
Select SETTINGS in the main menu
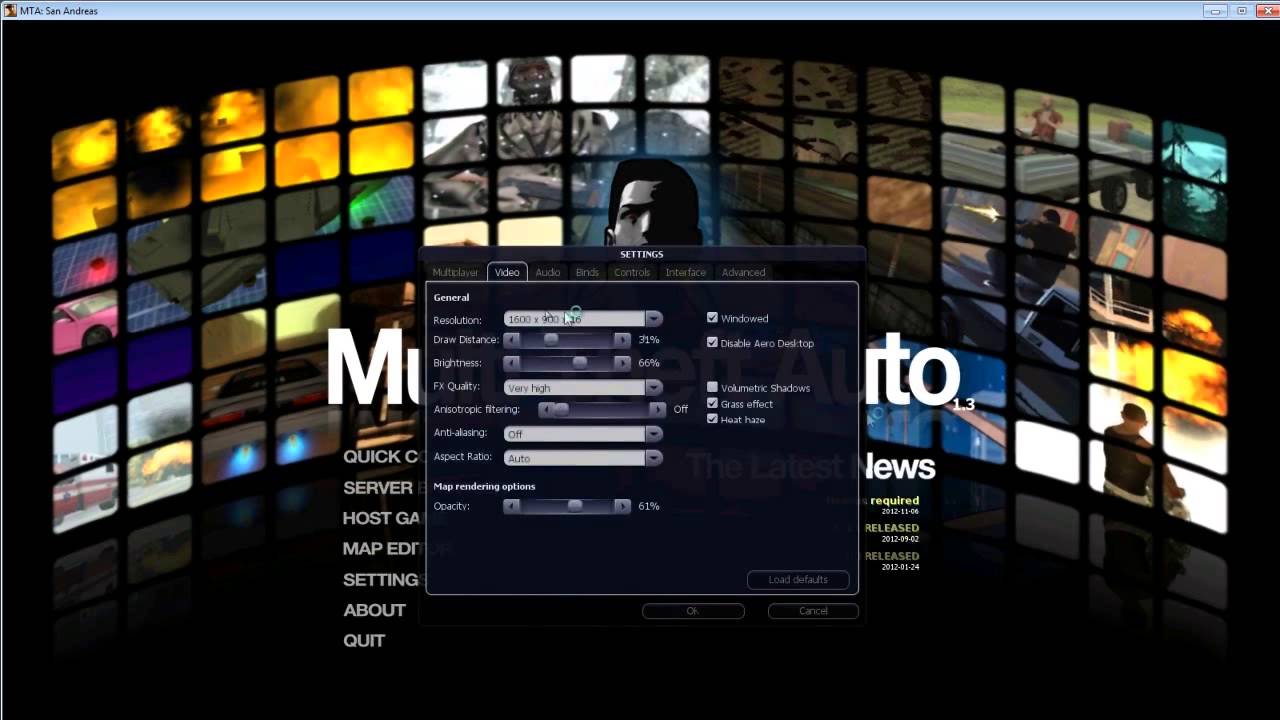[381, 580]
